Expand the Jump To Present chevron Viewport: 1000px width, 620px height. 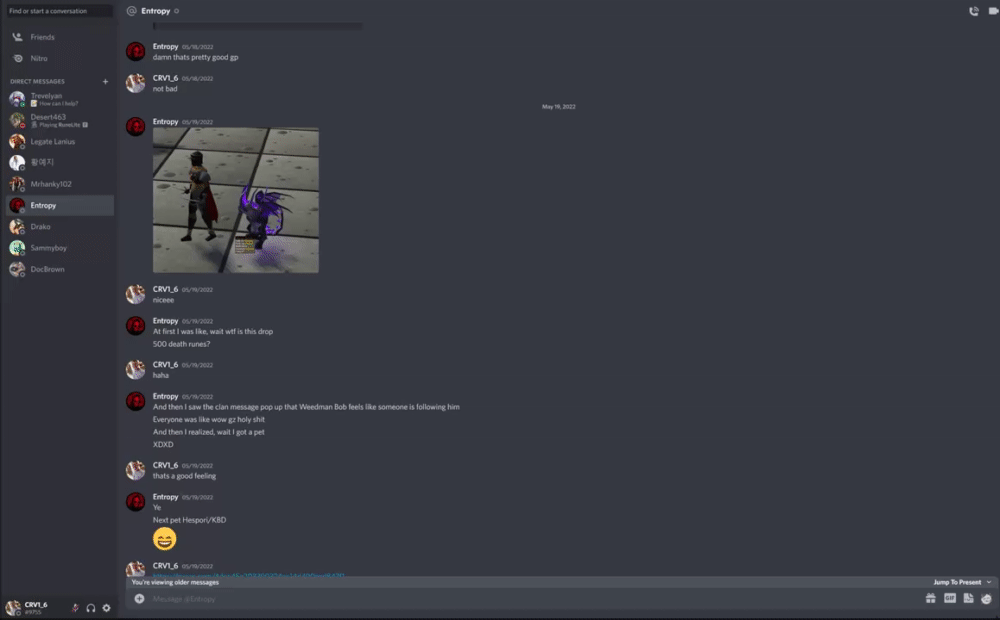[x=989, y=582]
